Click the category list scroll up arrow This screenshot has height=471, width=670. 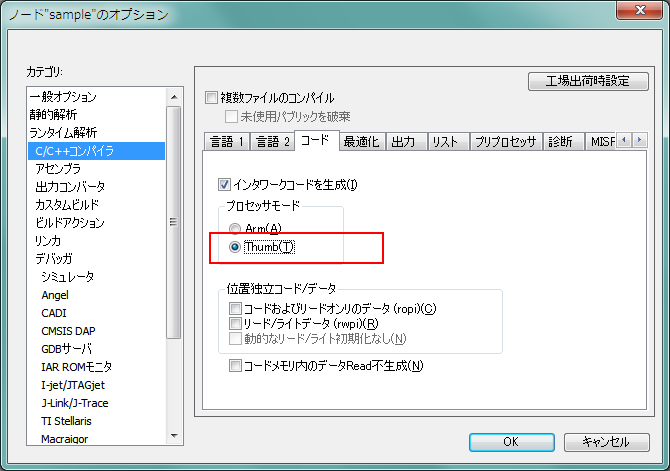click(x=174, y=96)
